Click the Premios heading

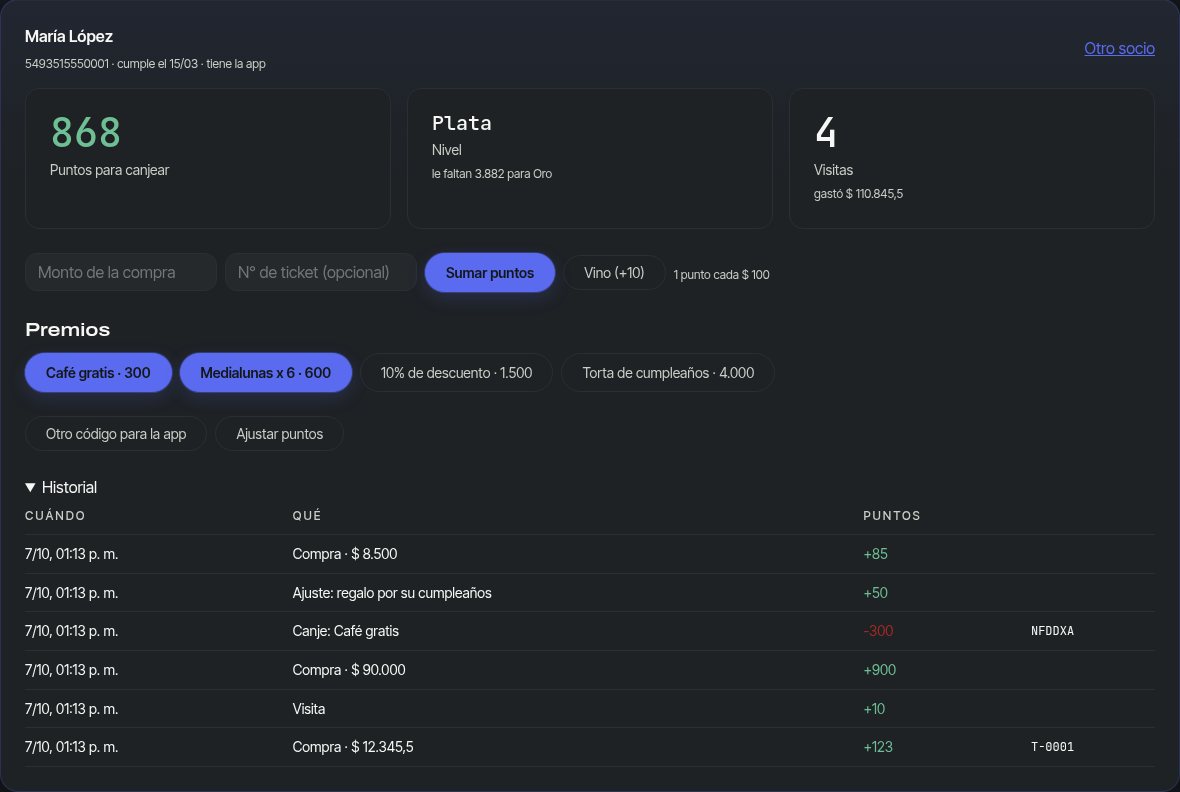(68, 330)
